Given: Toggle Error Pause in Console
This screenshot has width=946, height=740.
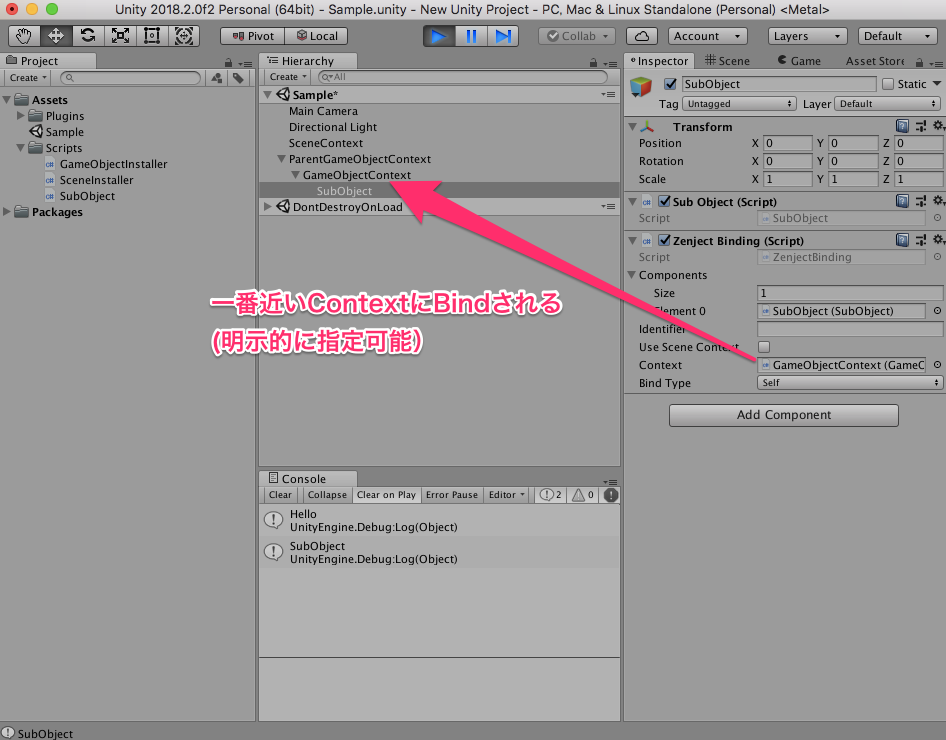Looking at the screenshot, I should click(451, 495).
